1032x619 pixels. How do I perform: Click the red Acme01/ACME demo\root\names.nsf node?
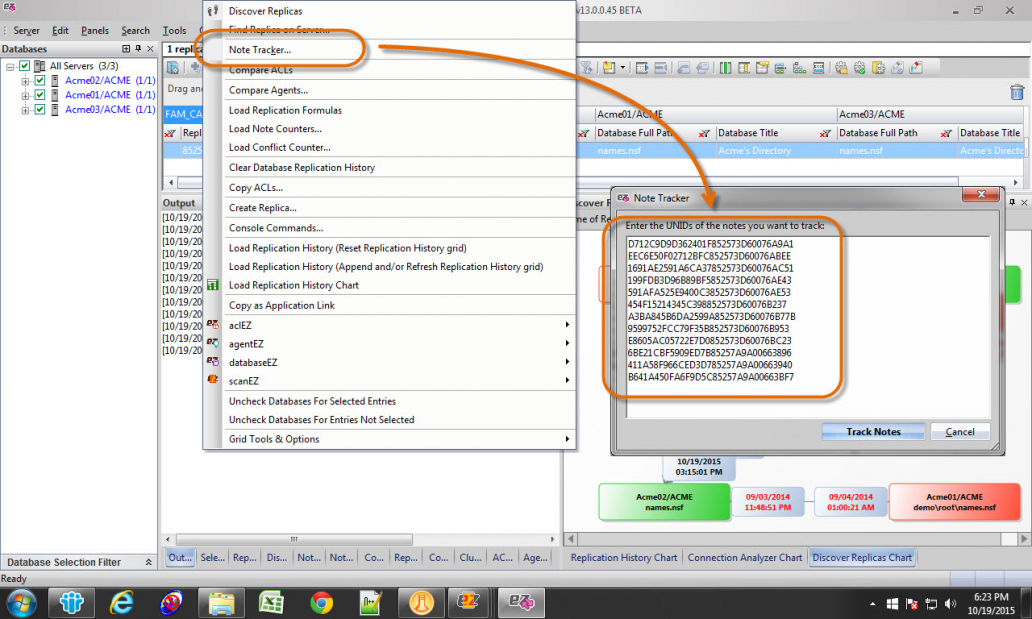click(x=954, y=502)
